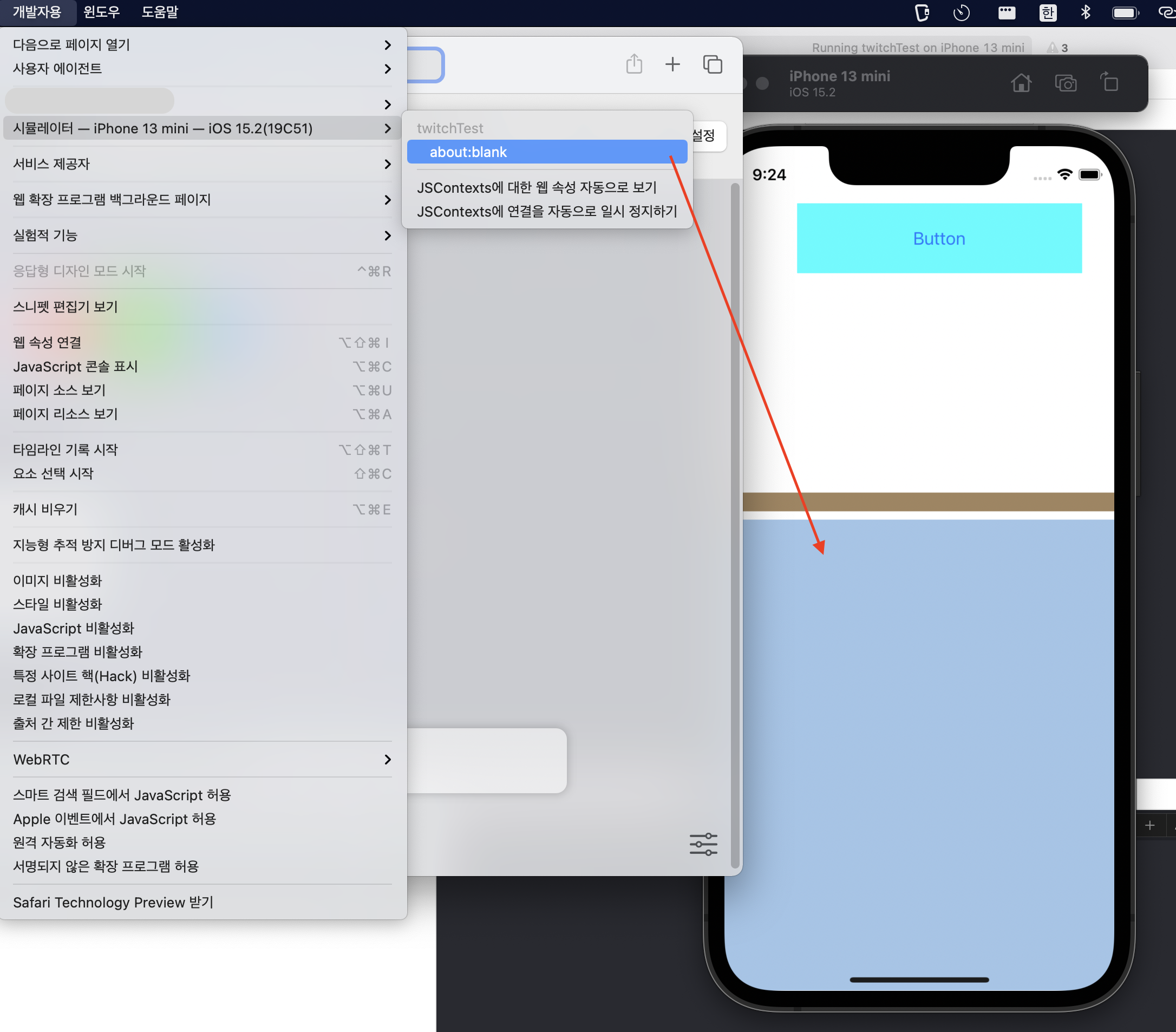Show the tab overview icon
The image size is (1176, 1032).
pos(713,64)
